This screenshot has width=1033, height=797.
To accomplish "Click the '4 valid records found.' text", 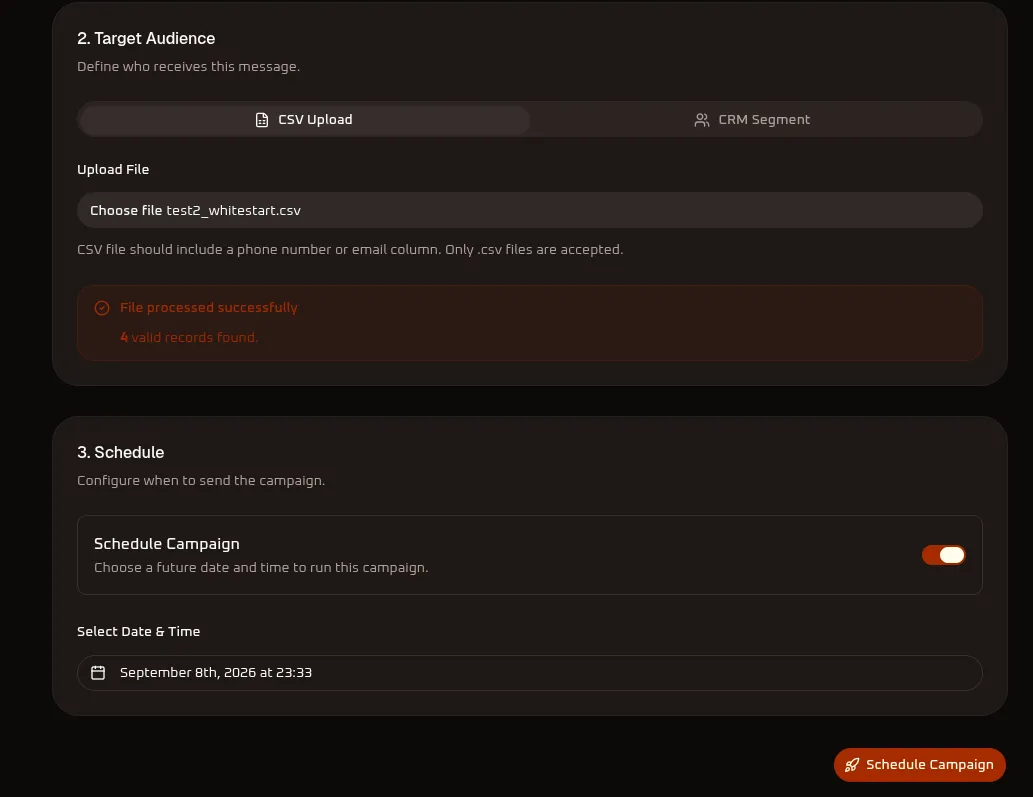I will point(189,337).
